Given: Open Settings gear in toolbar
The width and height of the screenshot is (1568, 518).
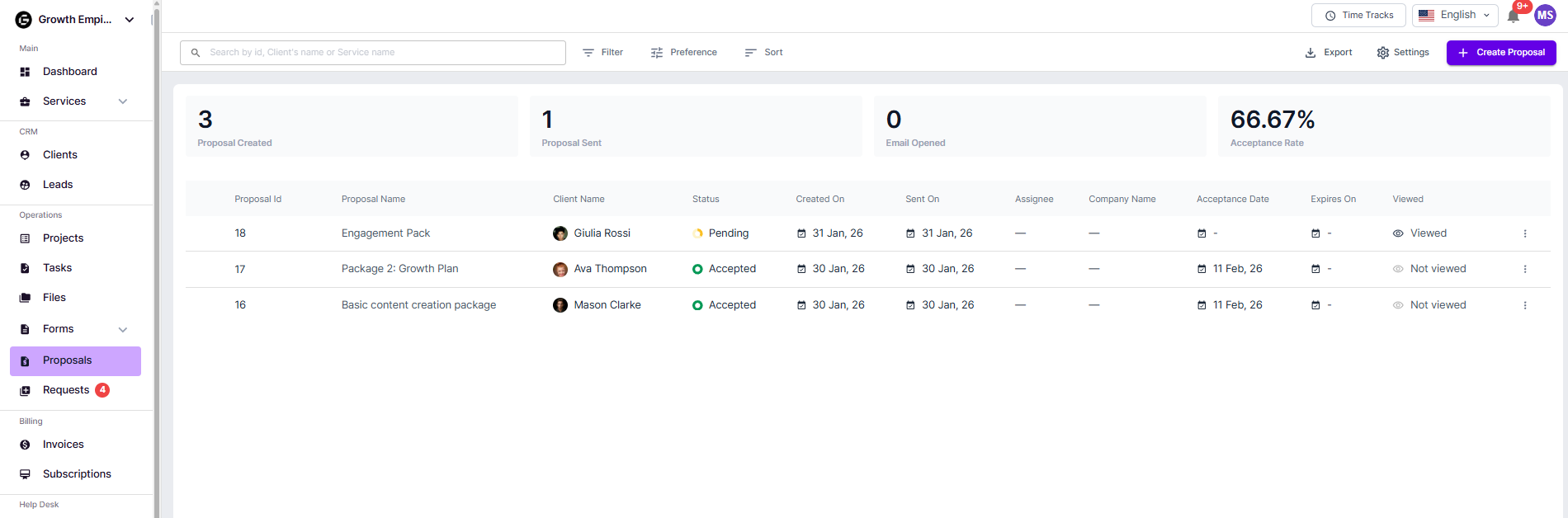Looking at the screenshot, I should 1383,53.
